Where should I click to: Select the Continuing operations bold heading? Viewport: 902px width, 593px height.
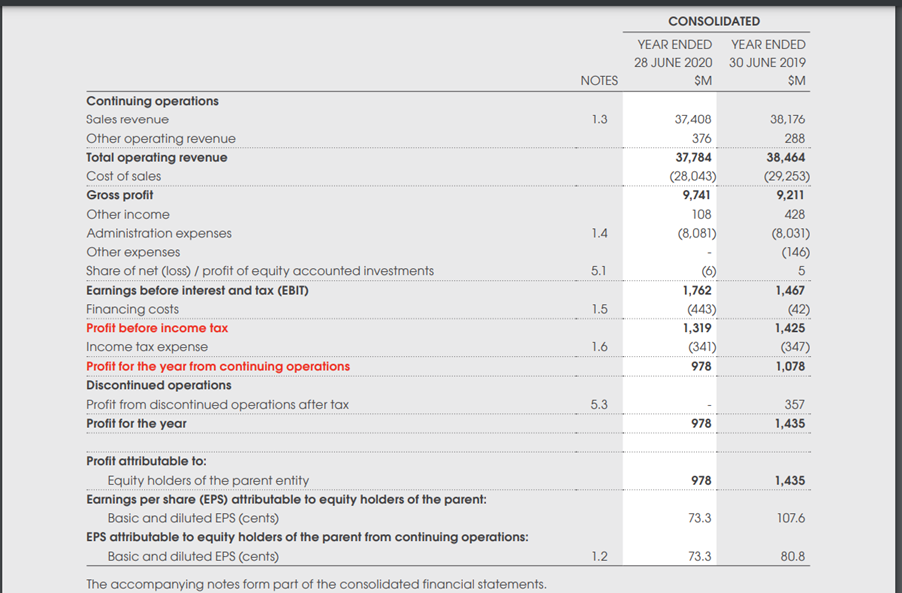(148, 100)
